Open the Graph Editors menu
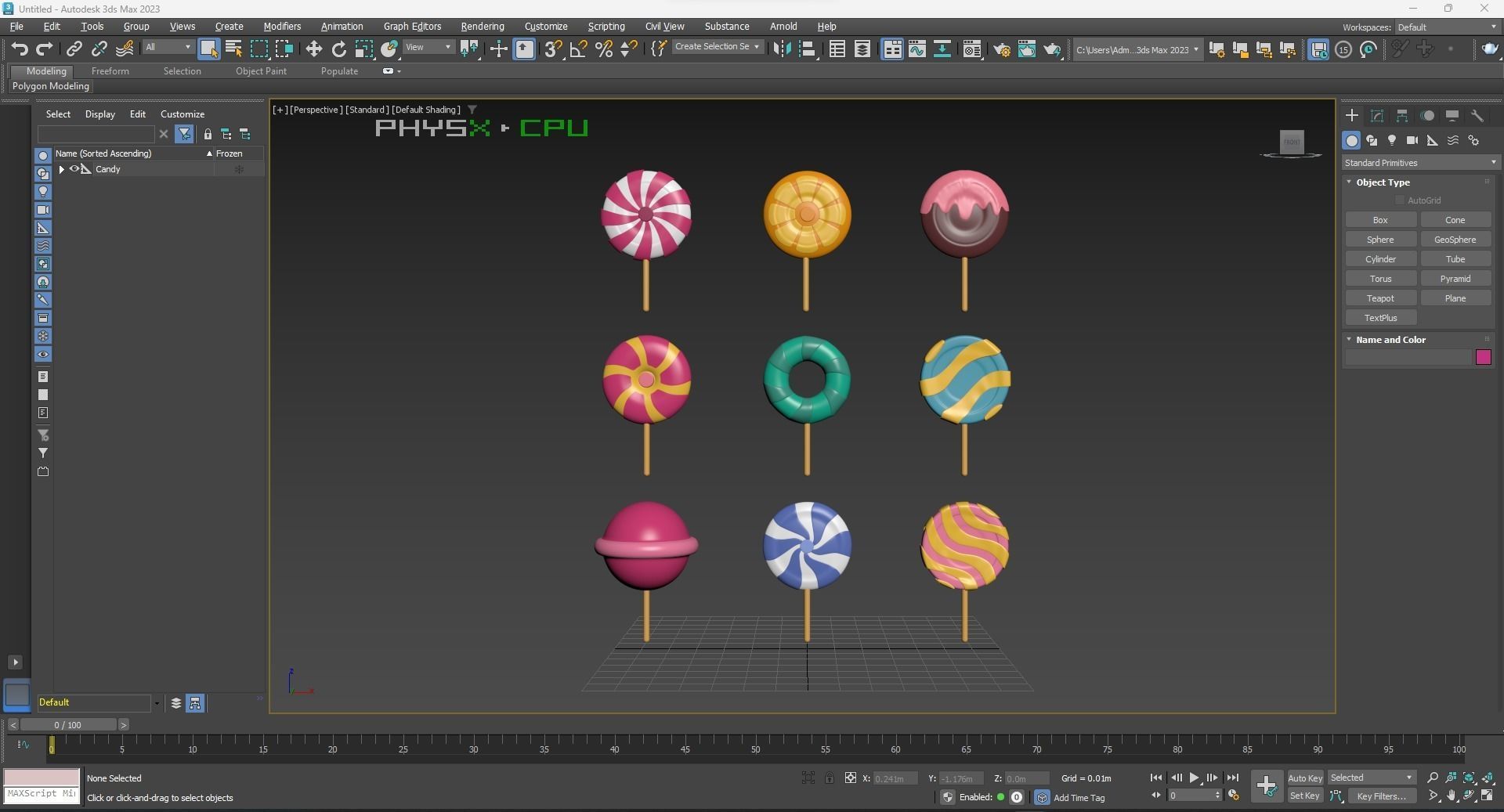The width and height of the screenshot is (1504, 812). point(412,26)
